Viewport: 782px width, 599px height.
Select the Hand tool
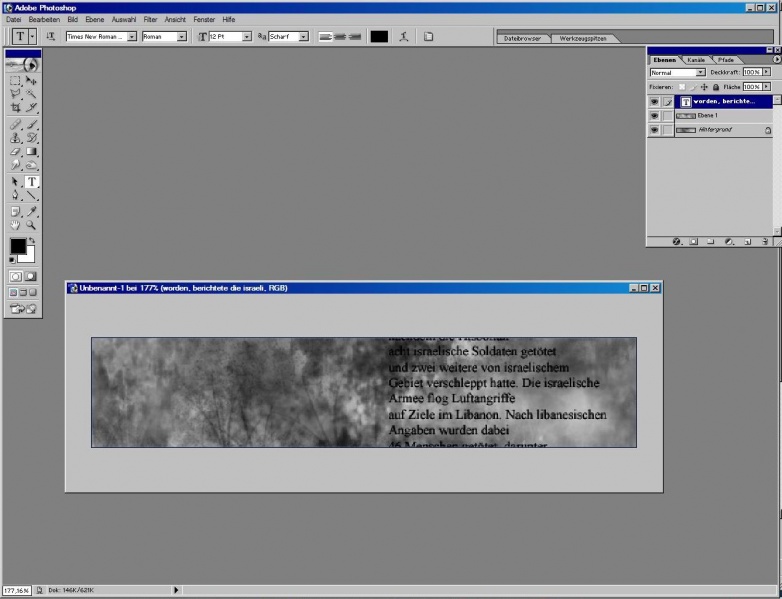(15, 225)
